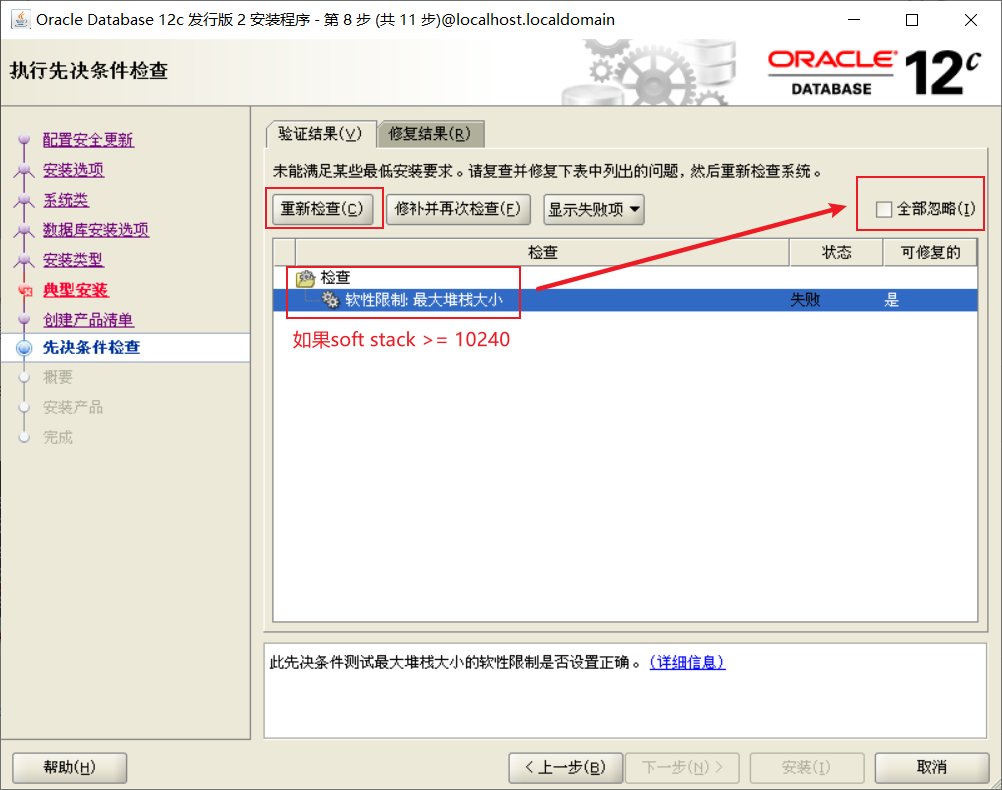Click the 帮助(H) button
Image resolution: width=1002 pixels, height=790 pixels.
[x=70, y=767]
